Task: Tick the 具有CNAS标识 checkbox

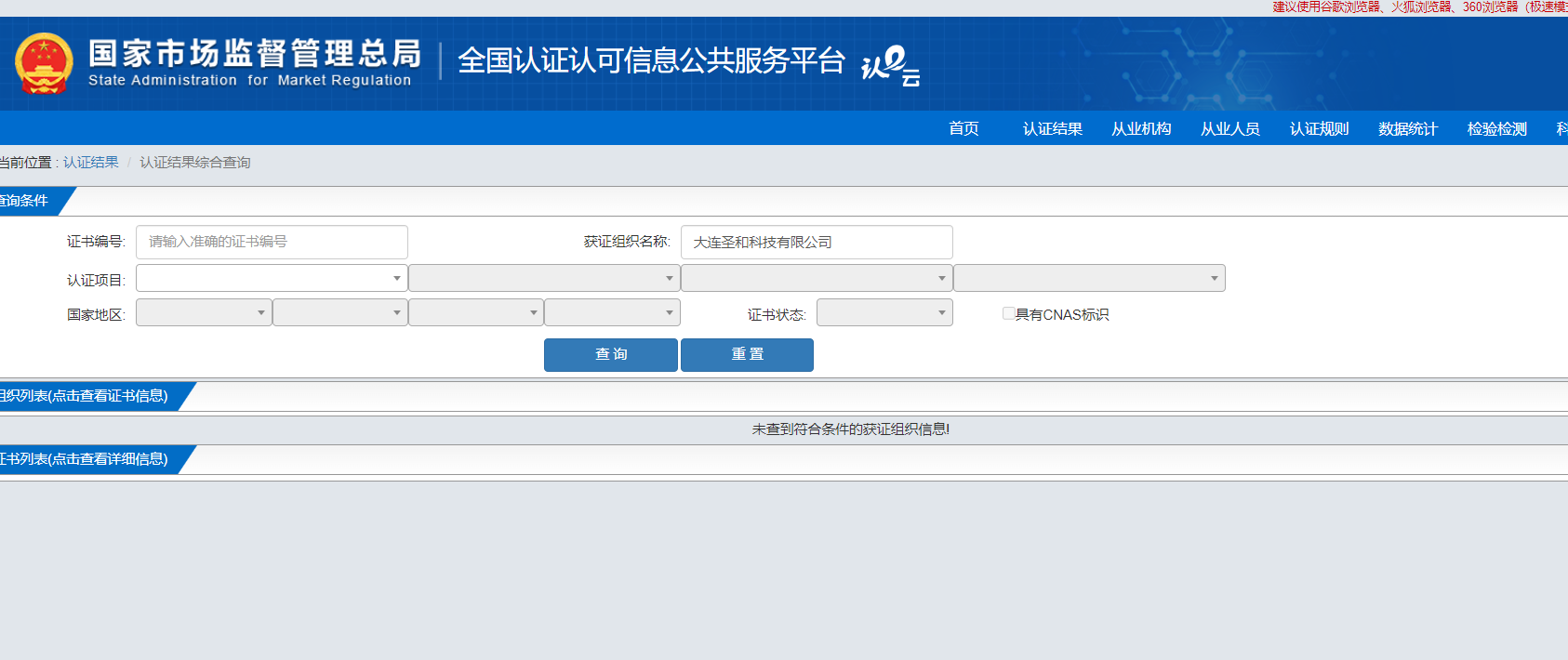Action: coord(1008,313)
